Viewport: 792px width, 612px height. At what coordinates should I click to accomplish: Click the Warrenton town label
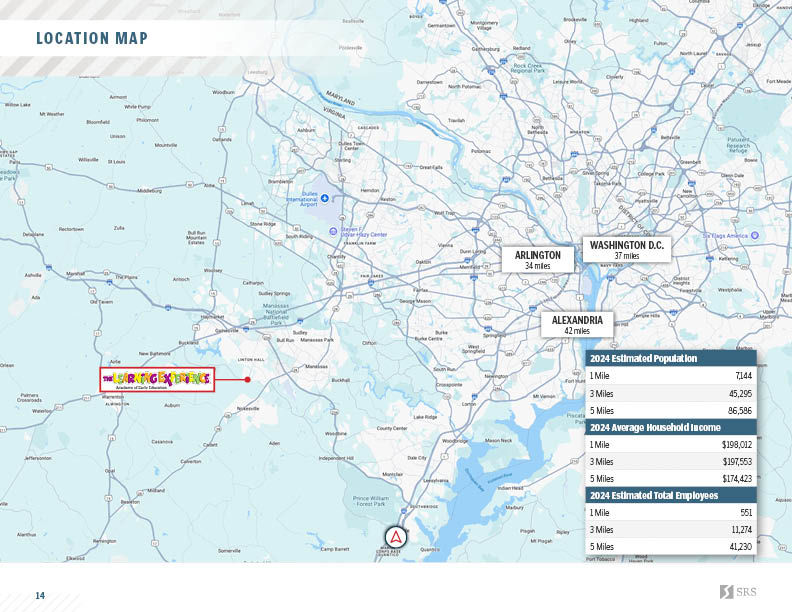click(113, 397)
